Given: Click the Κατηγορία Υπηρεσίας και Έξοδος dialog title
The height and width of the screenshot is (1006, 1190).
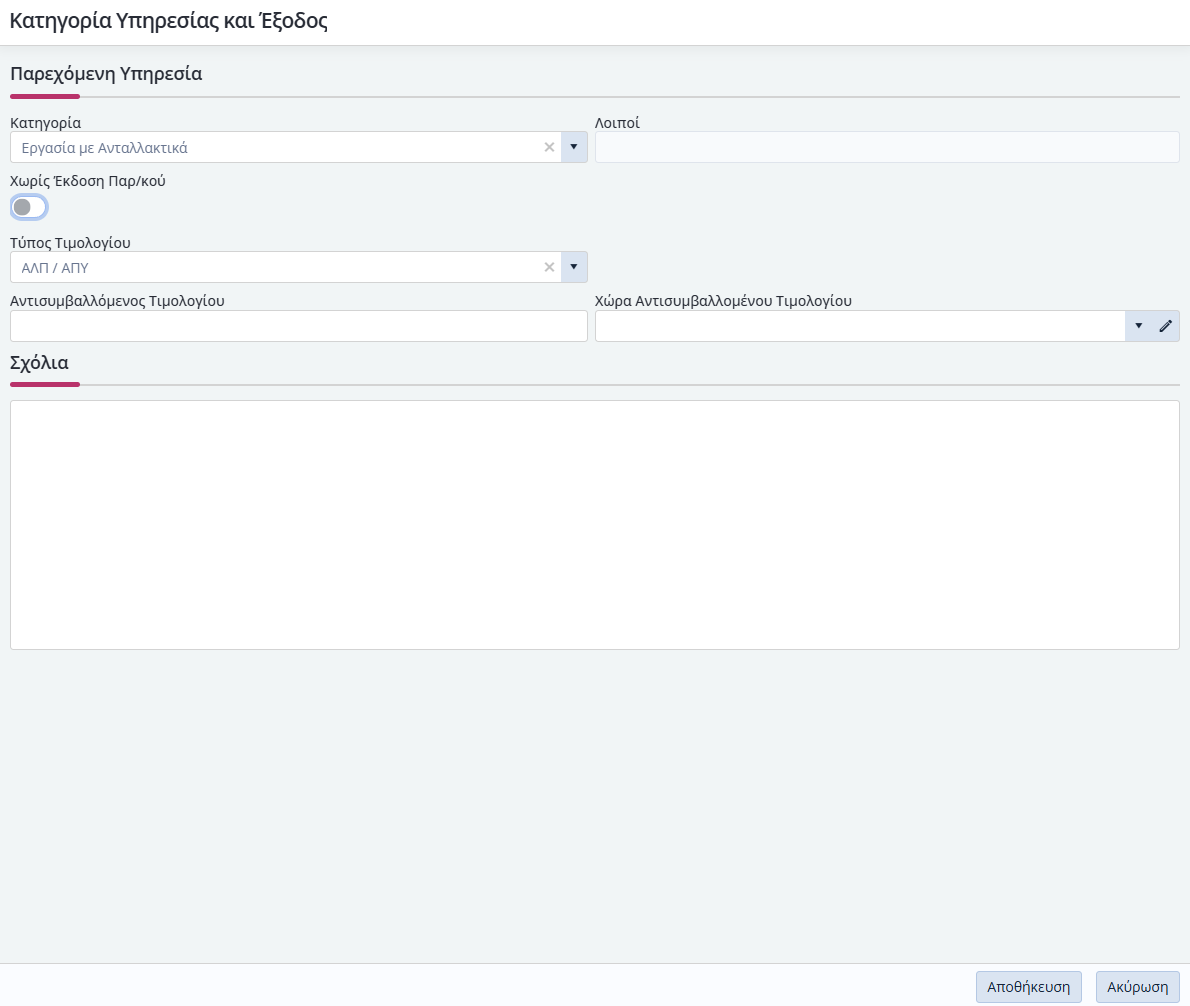Looking at the screenshot, I should click(169, 21).
